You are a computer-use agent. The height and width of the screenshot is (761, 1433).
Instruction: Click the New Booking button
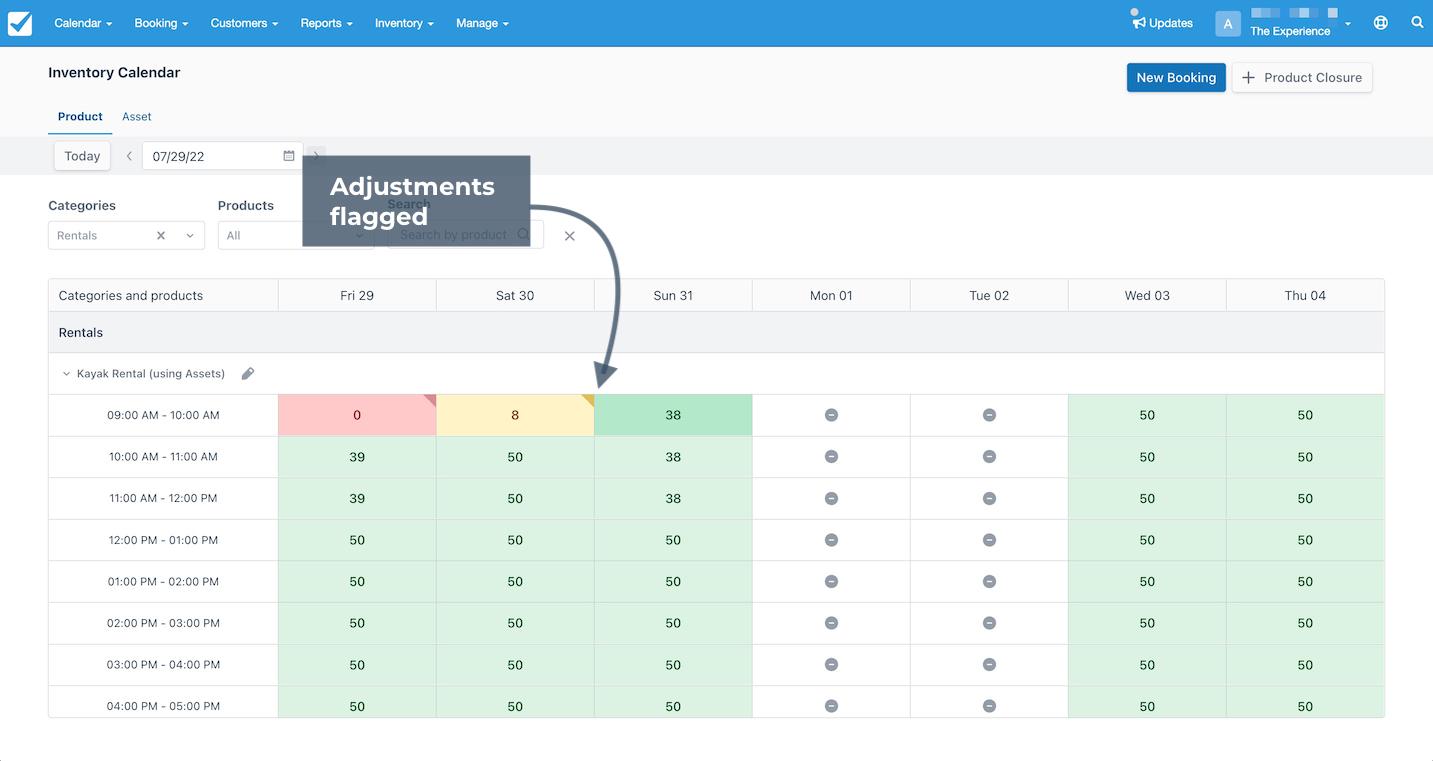pos(1176,78)
